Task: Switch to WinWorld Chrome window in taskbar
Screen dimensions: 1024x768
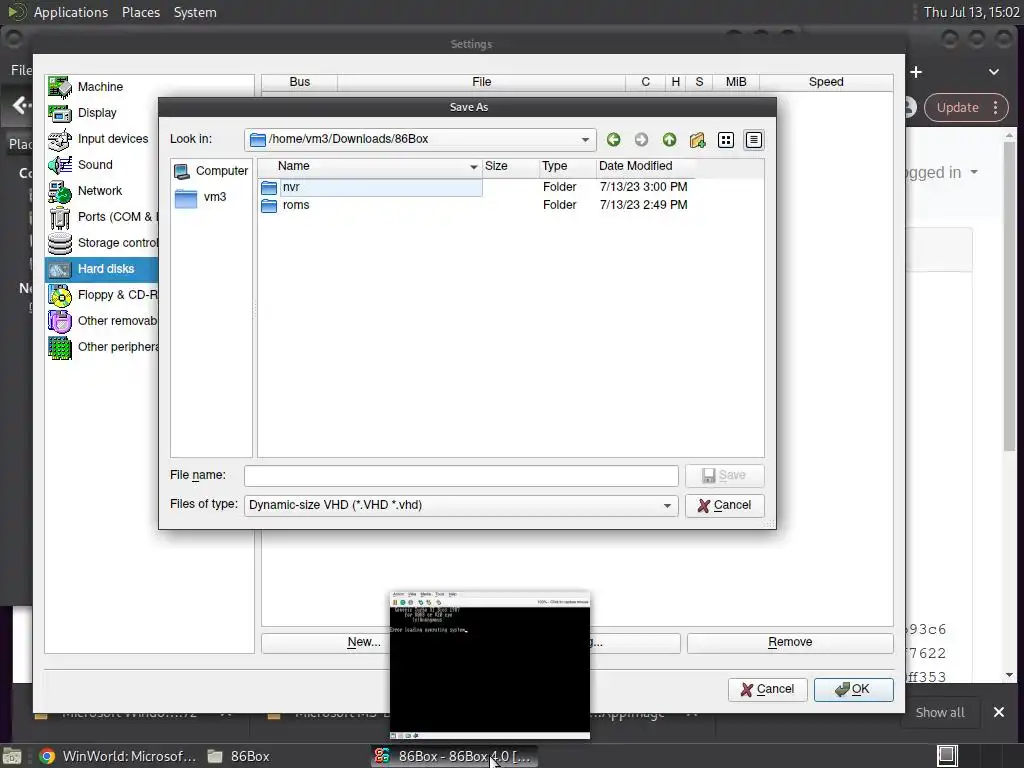Action: (118, 756)
